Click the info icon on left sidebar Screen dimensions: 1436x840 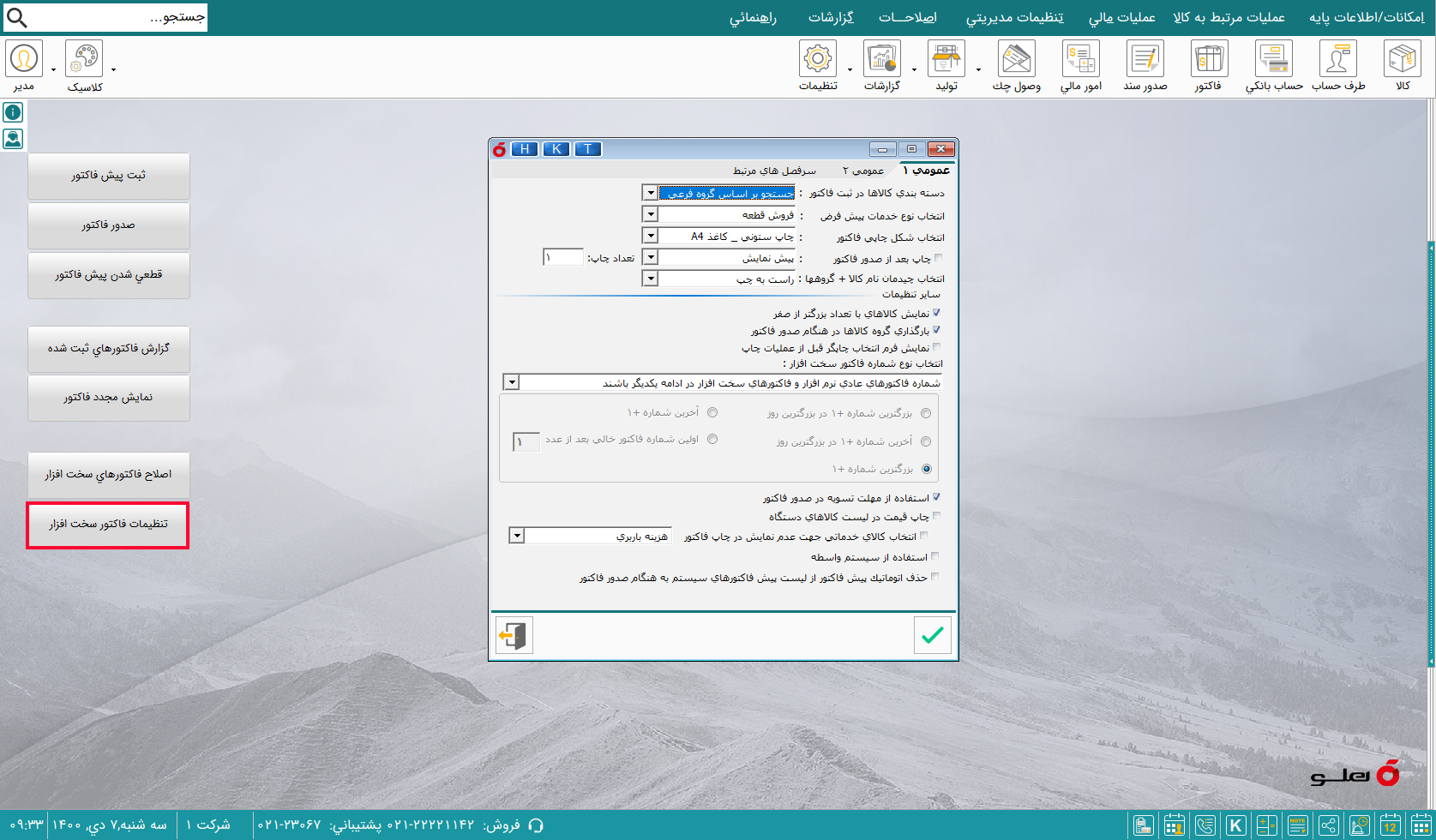pyautogui.click(x=13, y=112)
